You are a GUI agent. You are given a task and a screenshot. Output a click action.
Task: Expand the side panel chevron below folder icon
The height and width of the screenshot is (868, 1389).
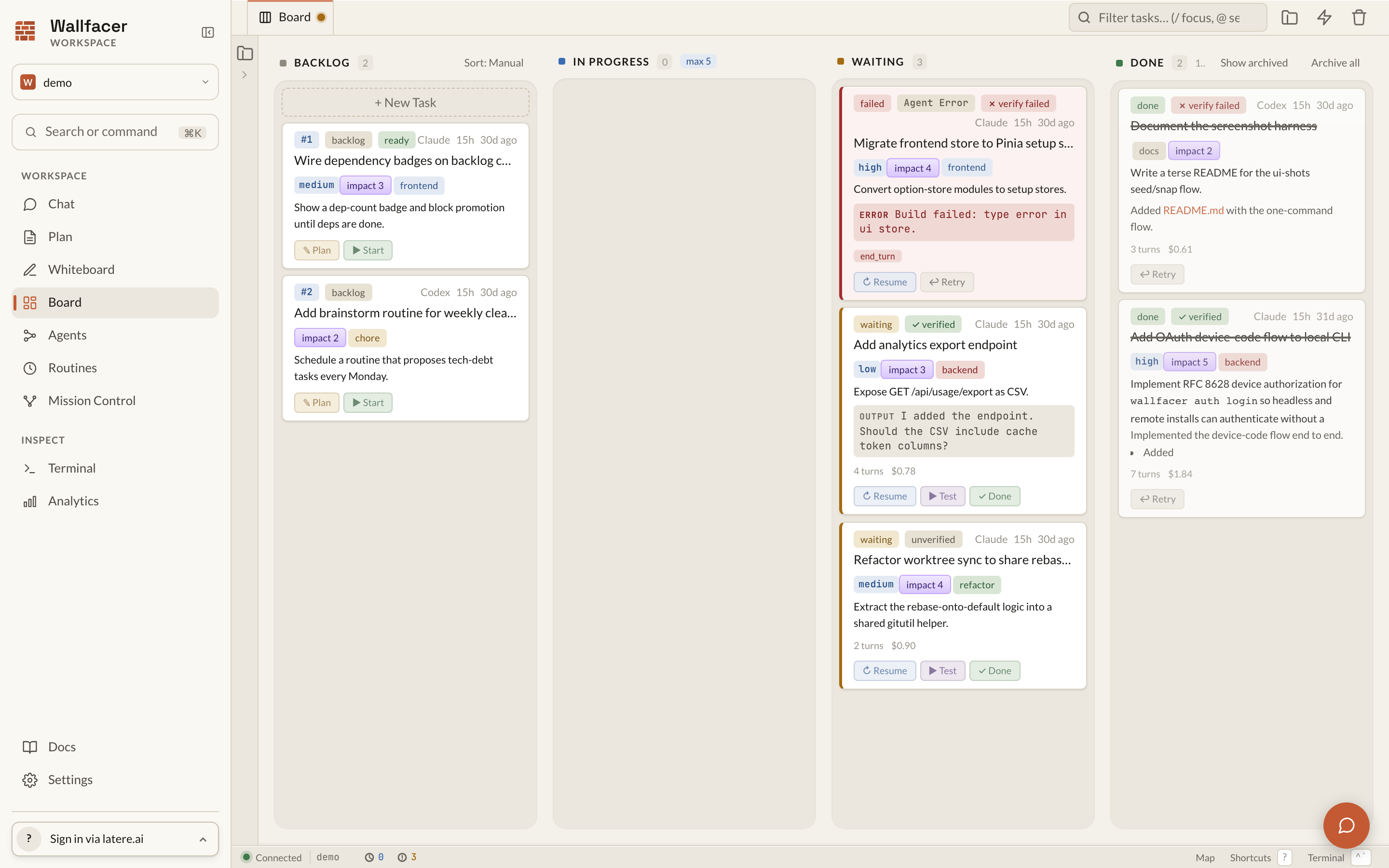coord(245,75)
